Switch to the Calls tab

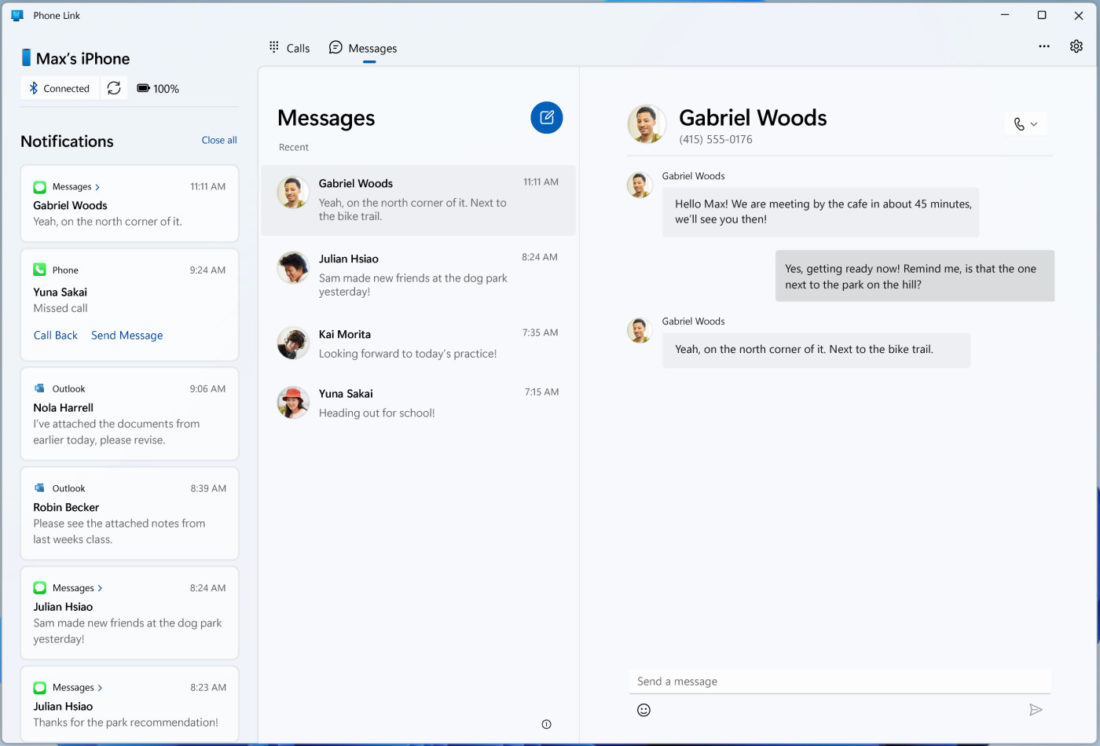(x=289, y=47)
